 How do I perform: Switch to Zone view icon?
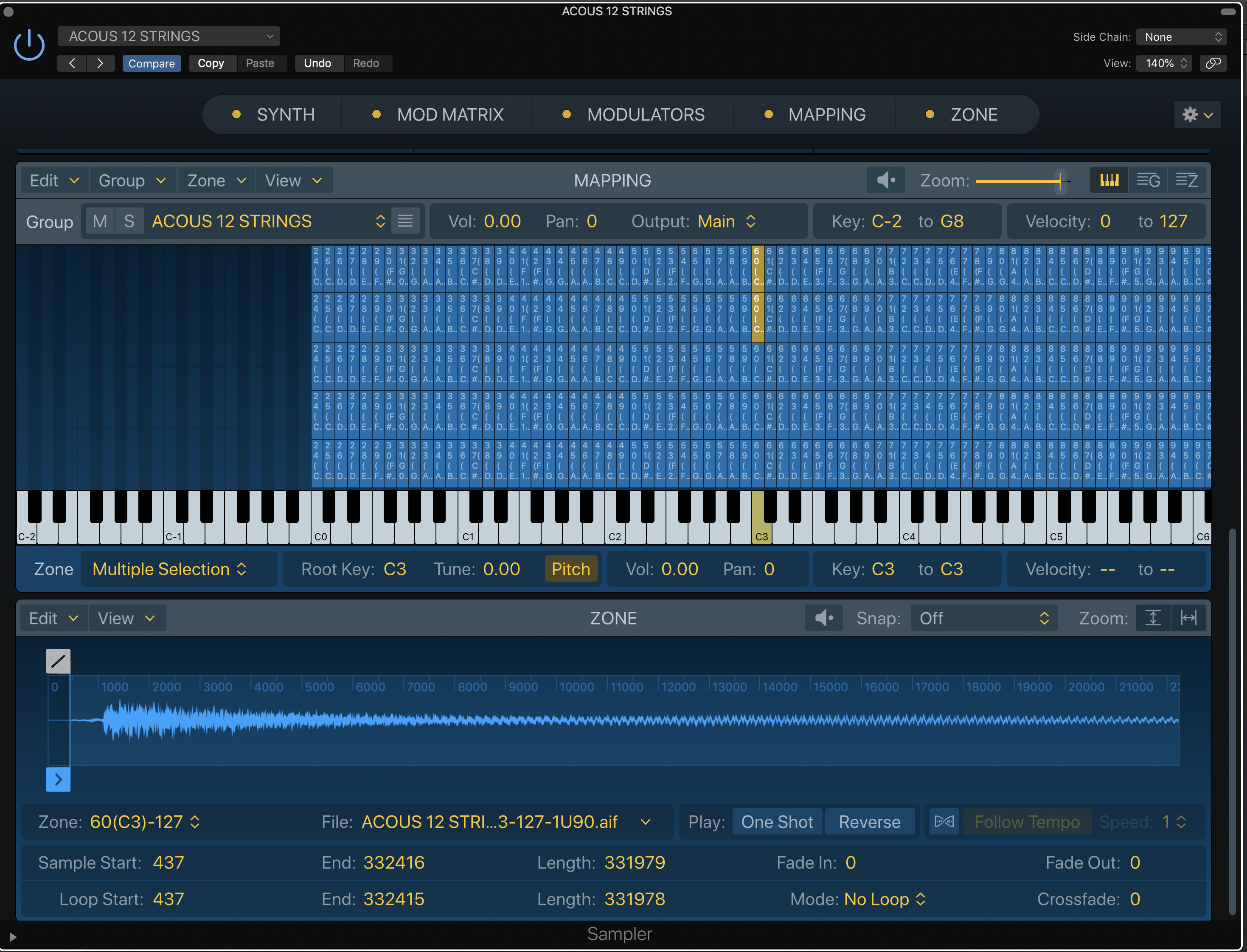click(1186, 180)
